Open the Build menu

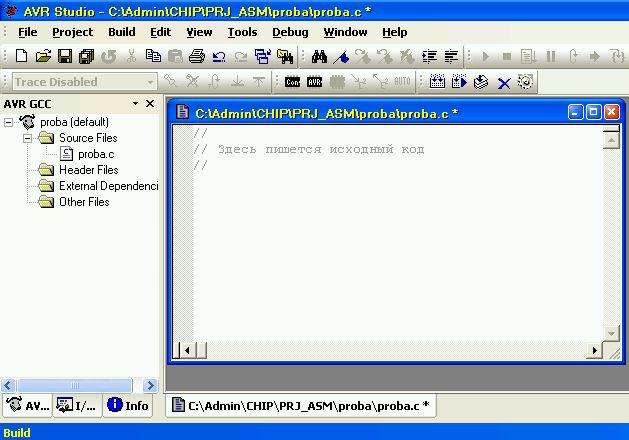pyautogui.click(x=122, y=32)
